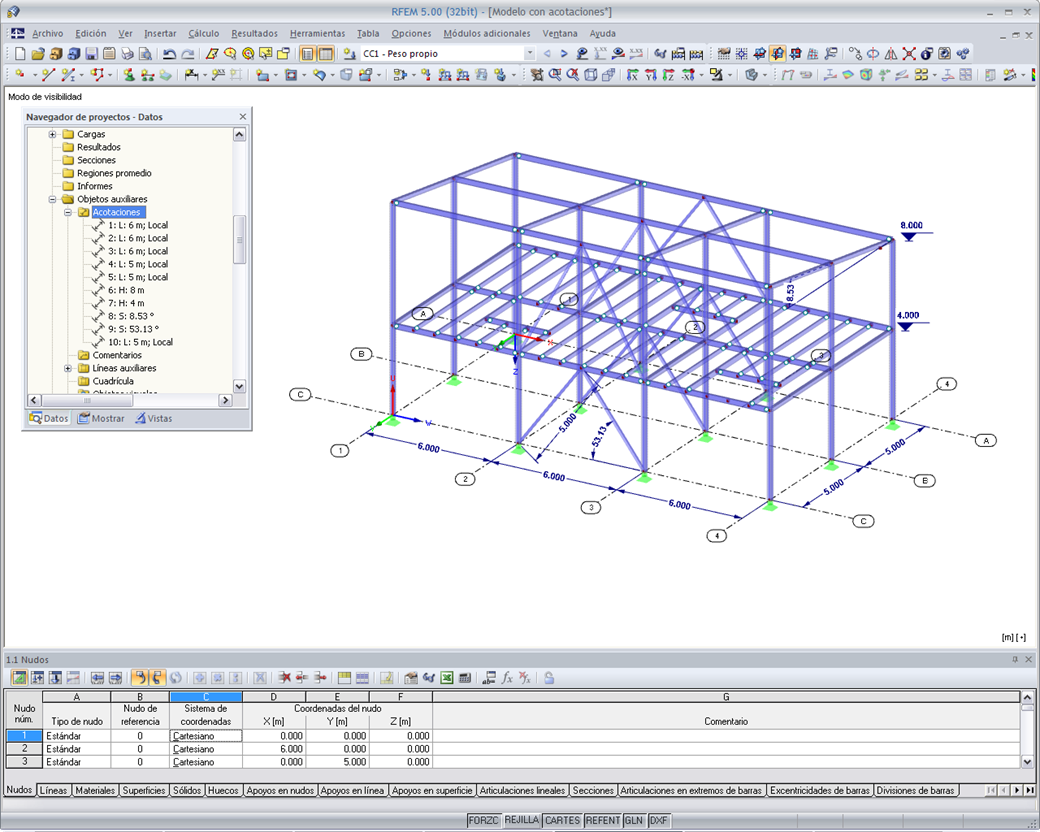Switch to Vistas navigator tab
The height and width of the screenshot is (832, 1040).
coord(154,418)
